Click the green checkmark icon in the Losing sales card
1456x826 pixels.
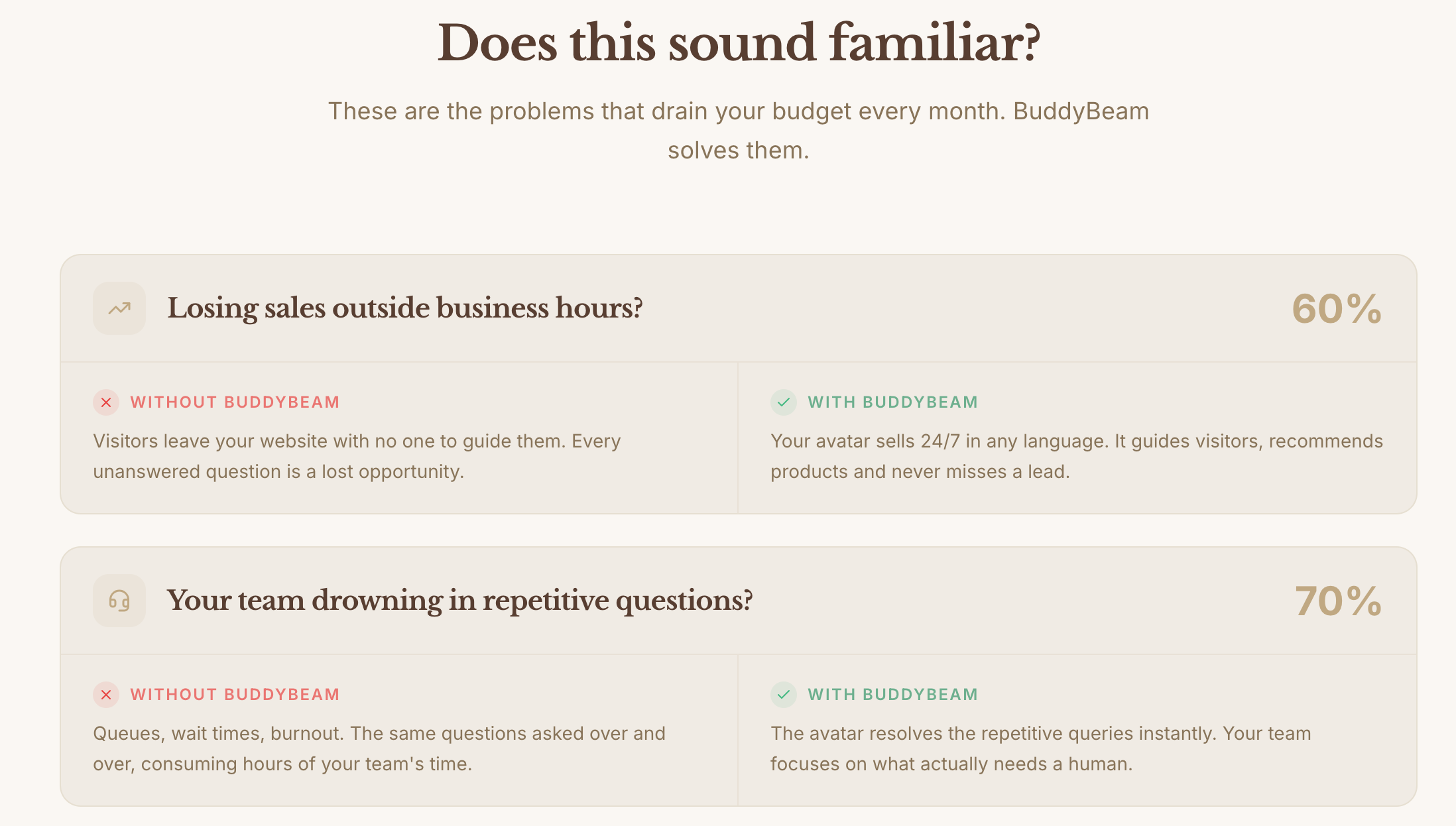[784, 402]
